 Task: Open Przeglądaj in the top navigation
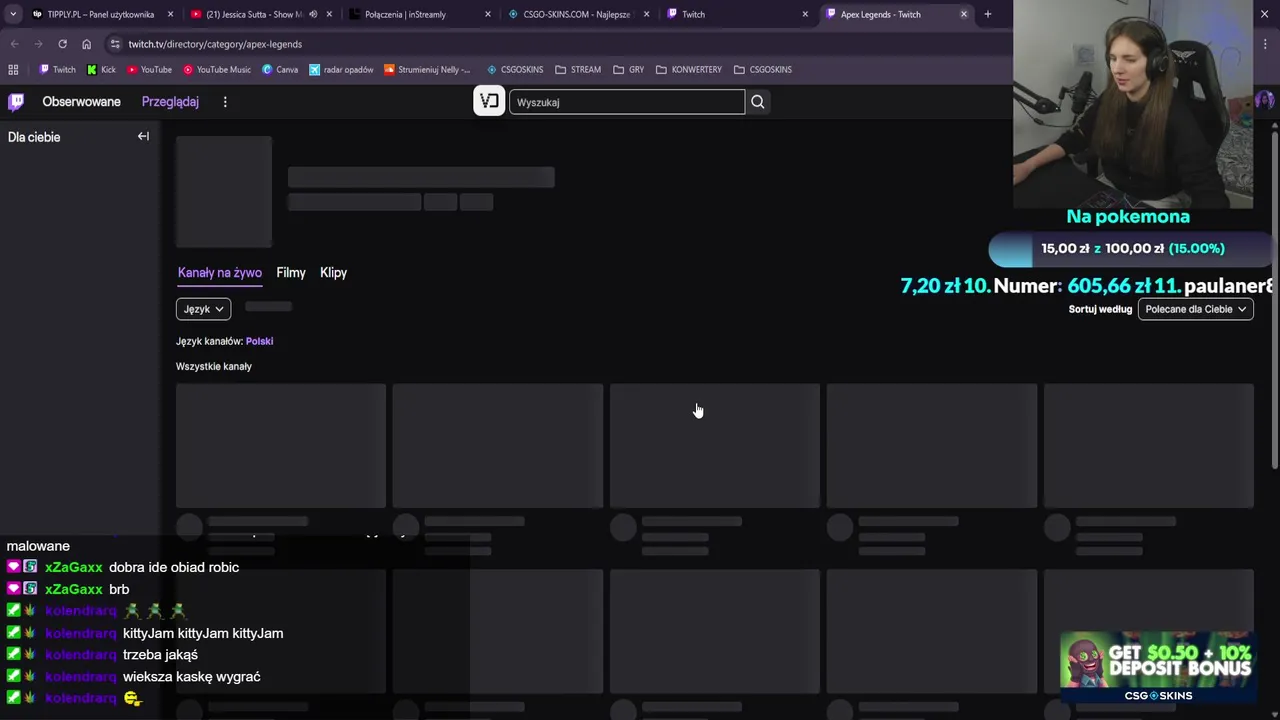pos(170,102)
